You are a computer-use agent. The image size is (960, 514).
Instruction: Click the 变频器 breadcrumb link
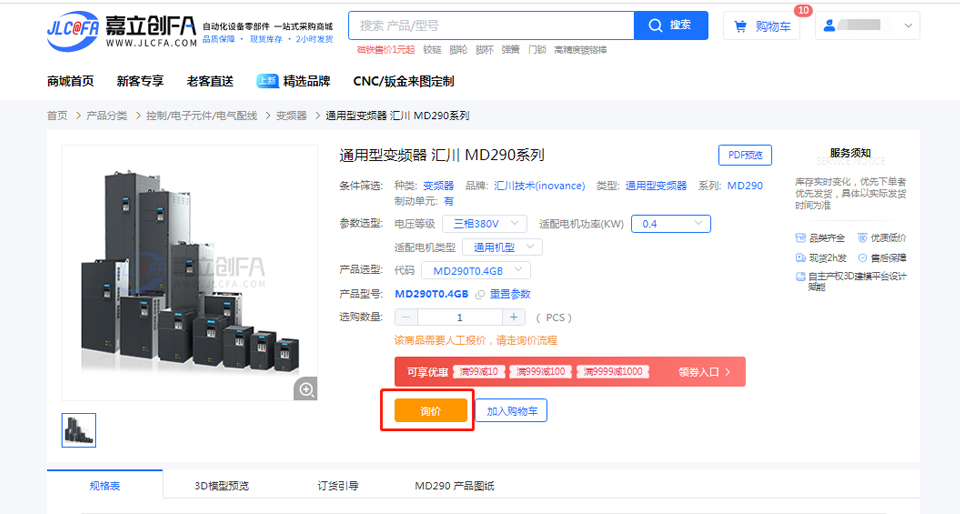tap(291, 116)
